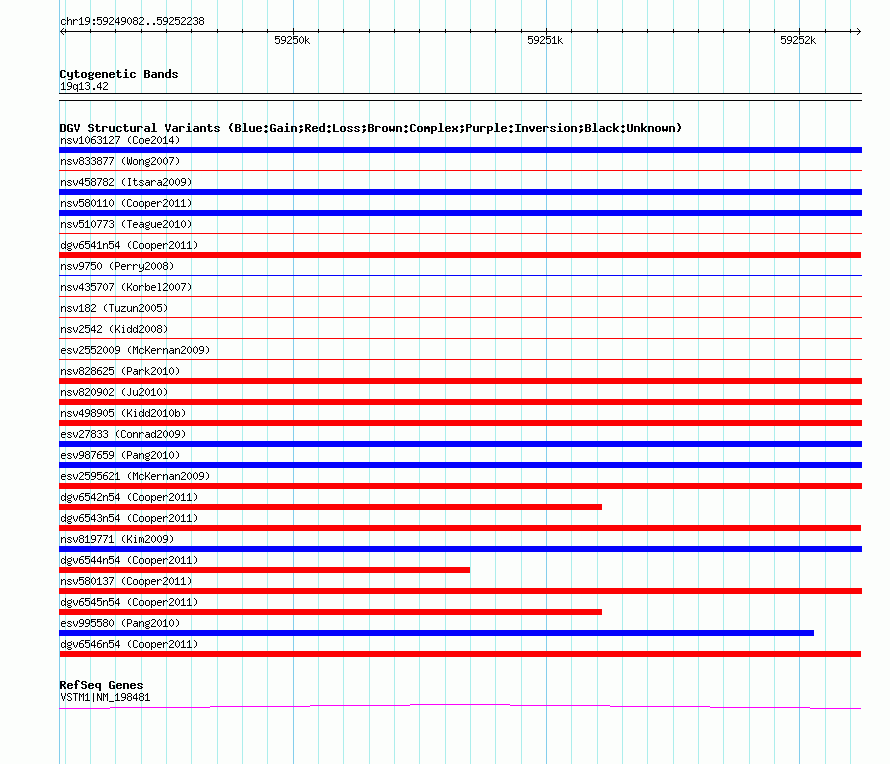Open the nsv819771 (Kim2009) blue bar

(x=460, y=549)
